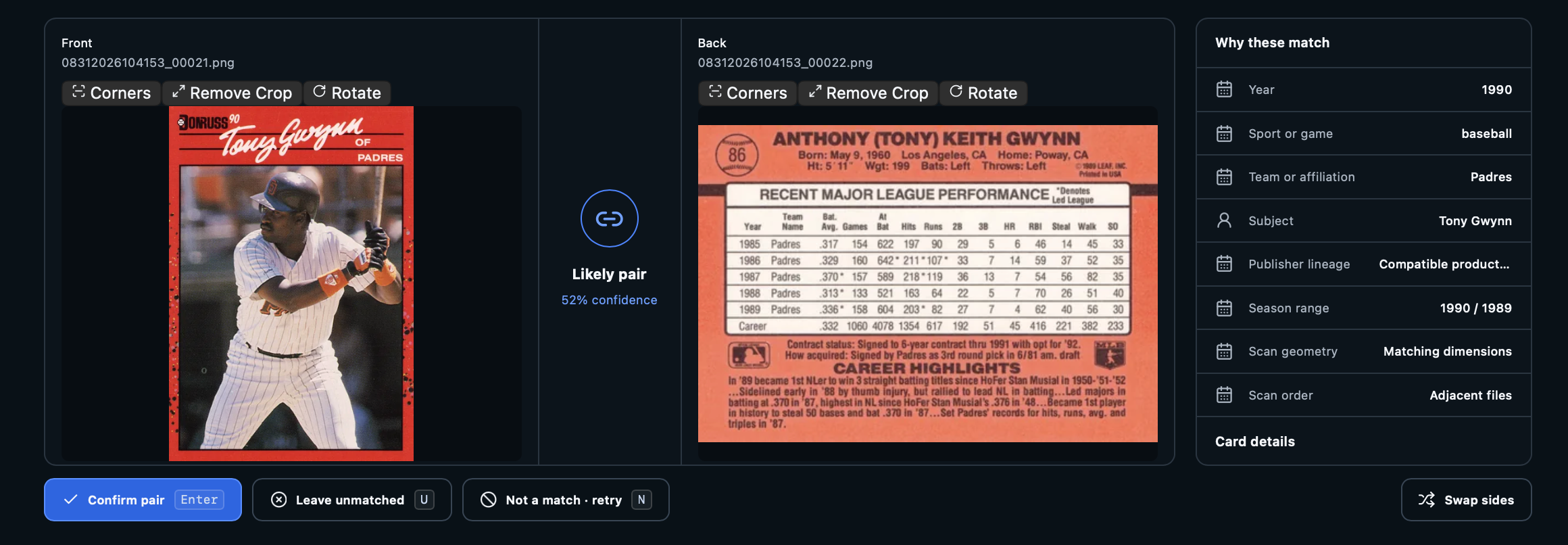Click the calendar icon beside Year
The width and height of the screenshot is (1568, 545).
click(1224, 89)
